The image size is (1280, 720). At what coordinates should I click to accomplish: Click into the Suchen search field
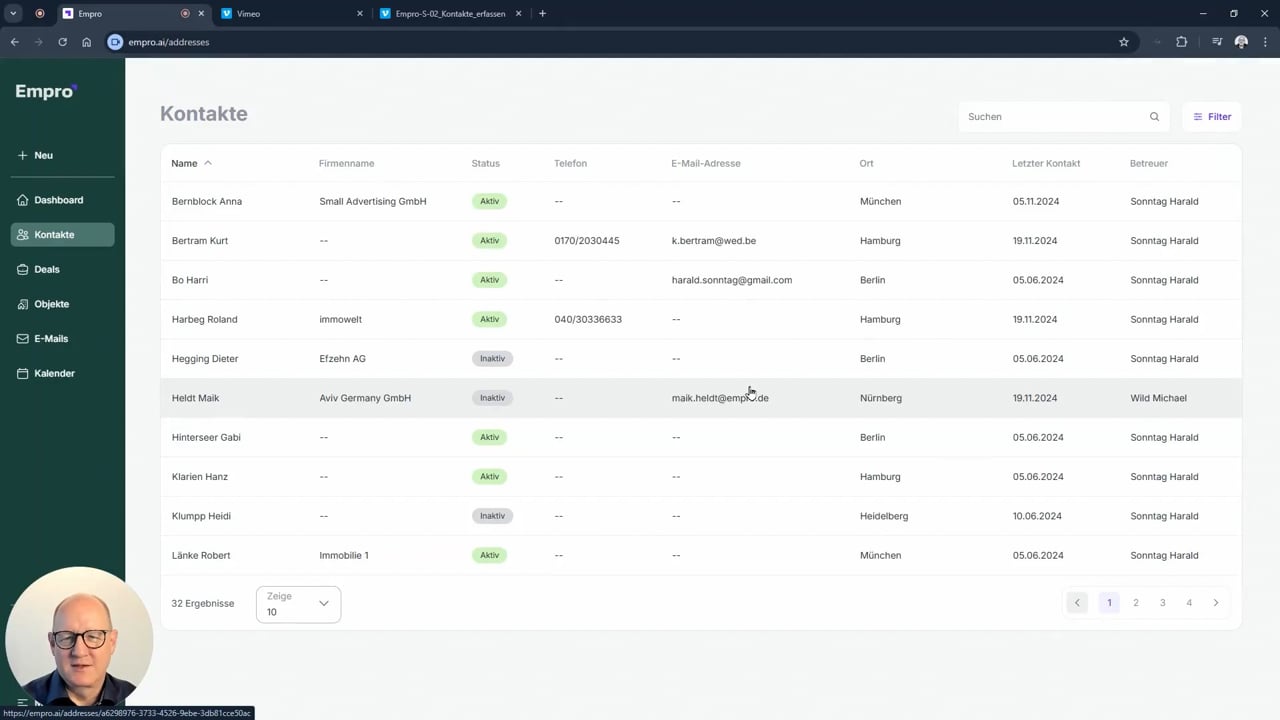[1050, 117]
